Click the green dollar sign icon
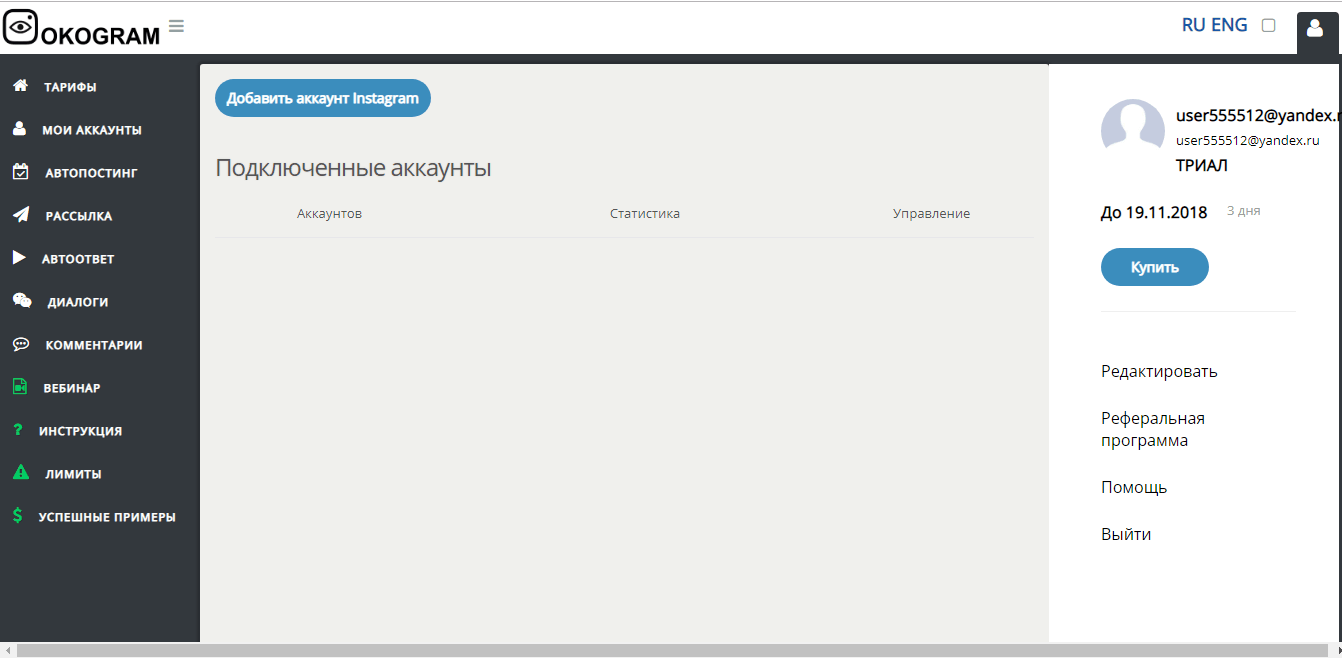Image resolution: width=1342 pixels, height=658 pixels. click(x=17, y=516)
